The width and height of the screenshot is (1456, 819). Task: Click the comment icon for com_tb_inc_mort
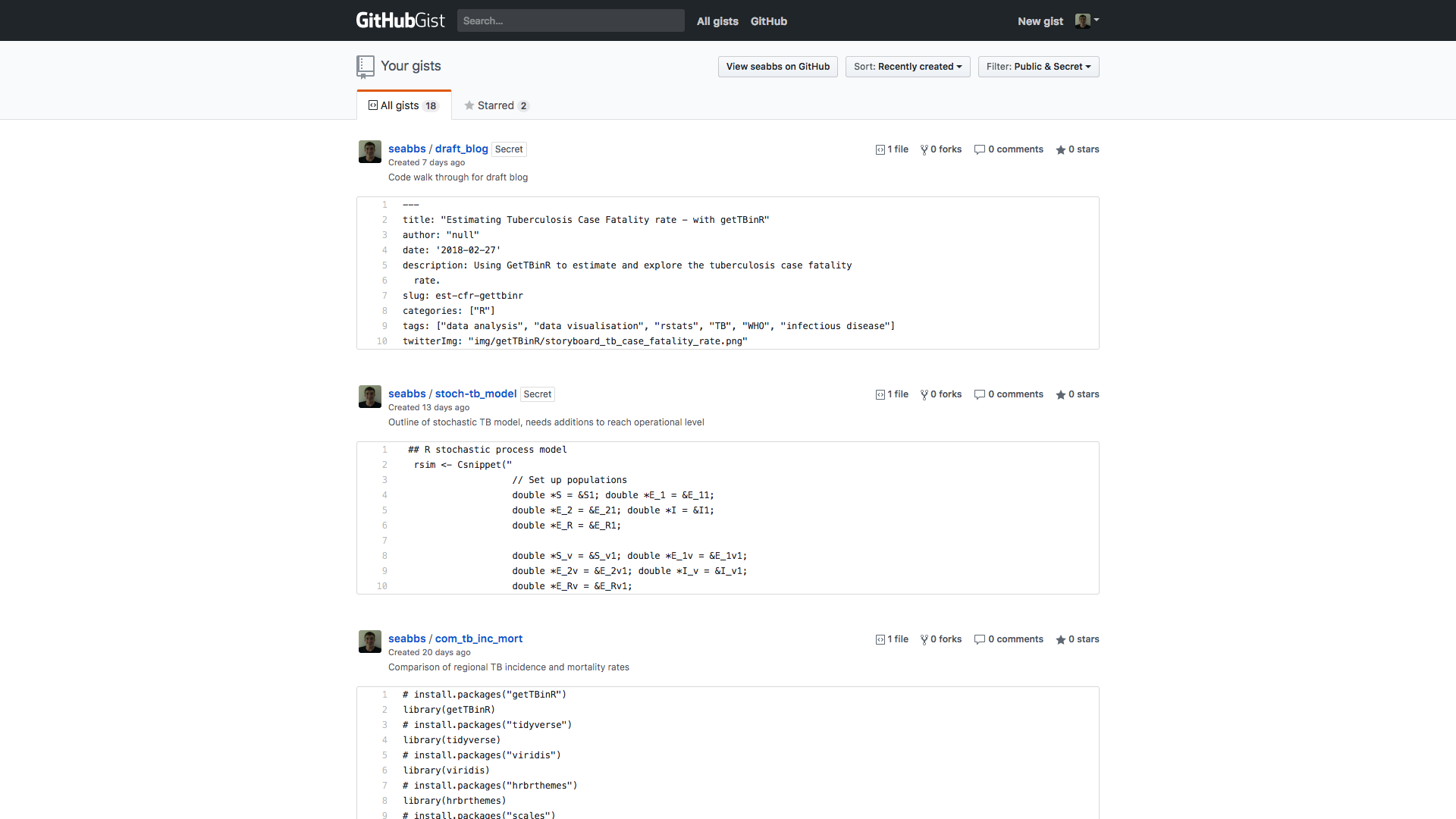[979, 639]
